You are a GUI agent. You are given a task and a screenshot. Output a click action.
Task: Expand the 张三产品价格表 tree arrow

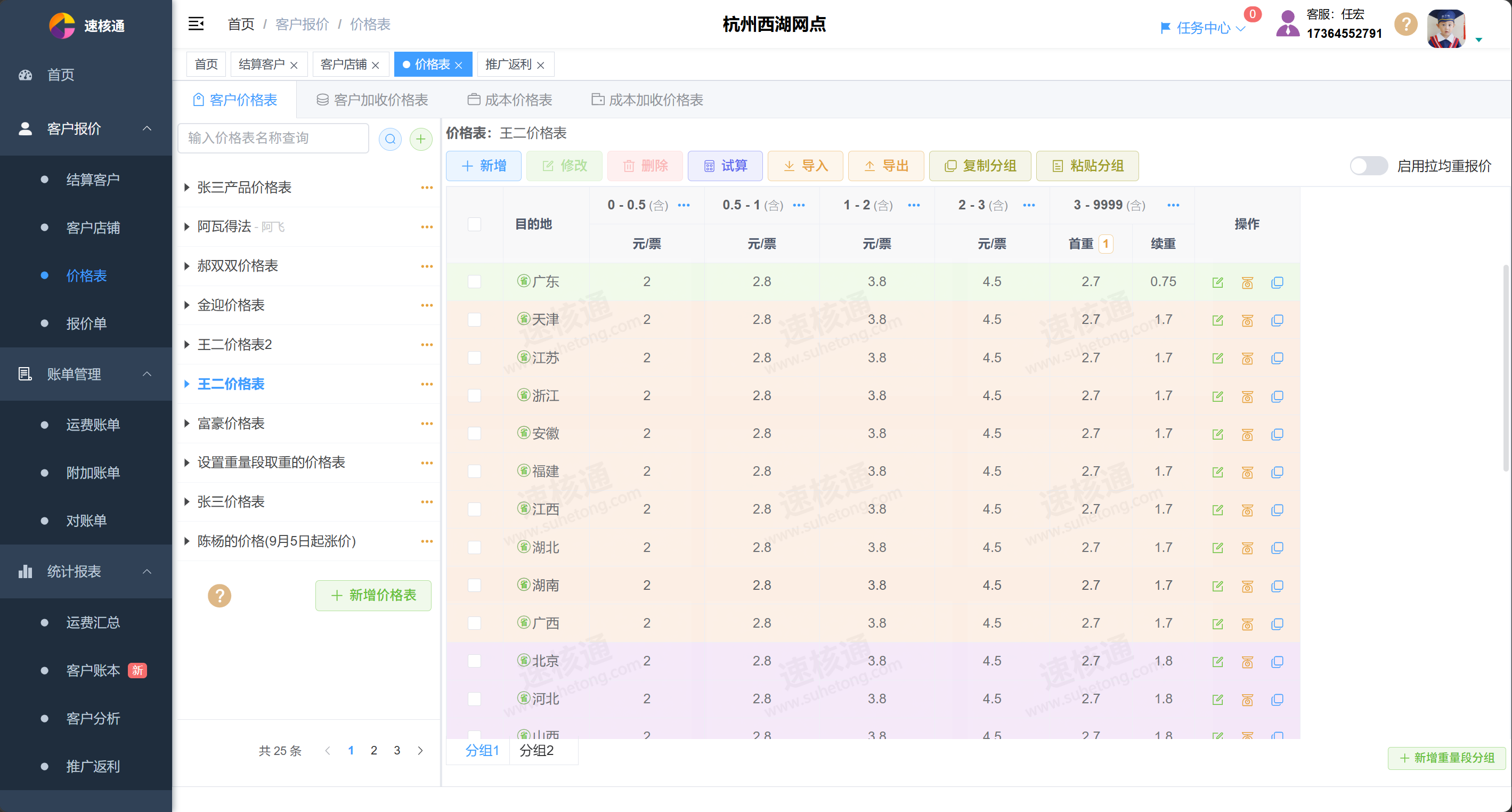point(186,188)
